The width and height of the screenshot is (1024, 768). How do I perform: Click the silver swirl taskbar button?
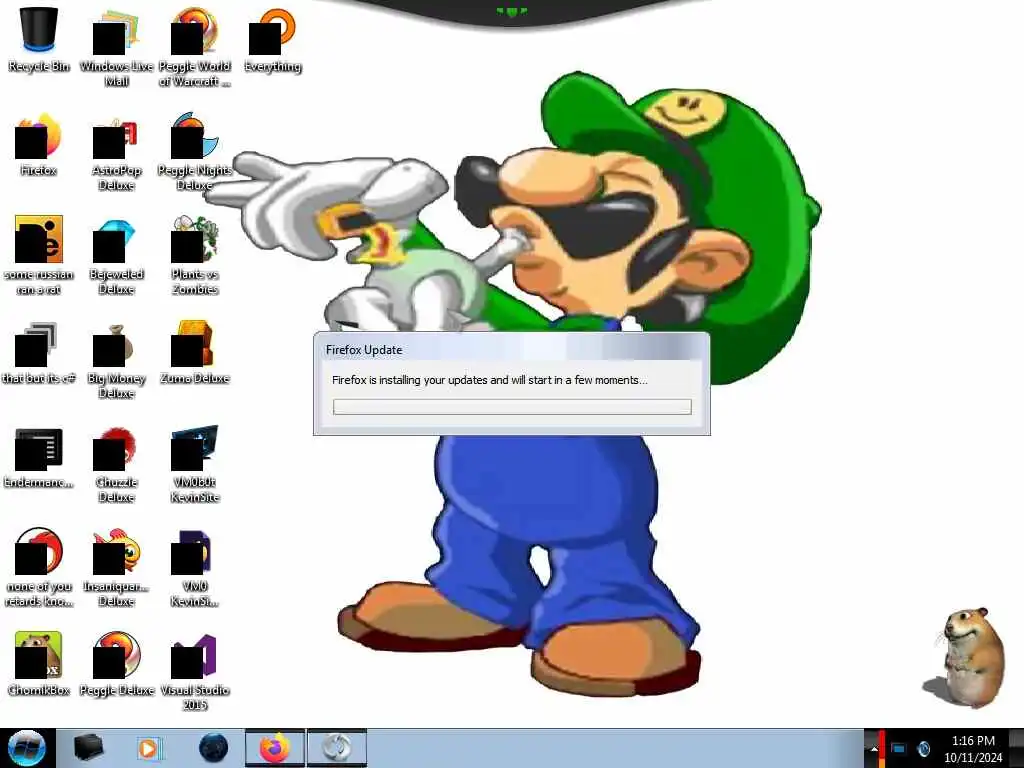pos(337,748)
